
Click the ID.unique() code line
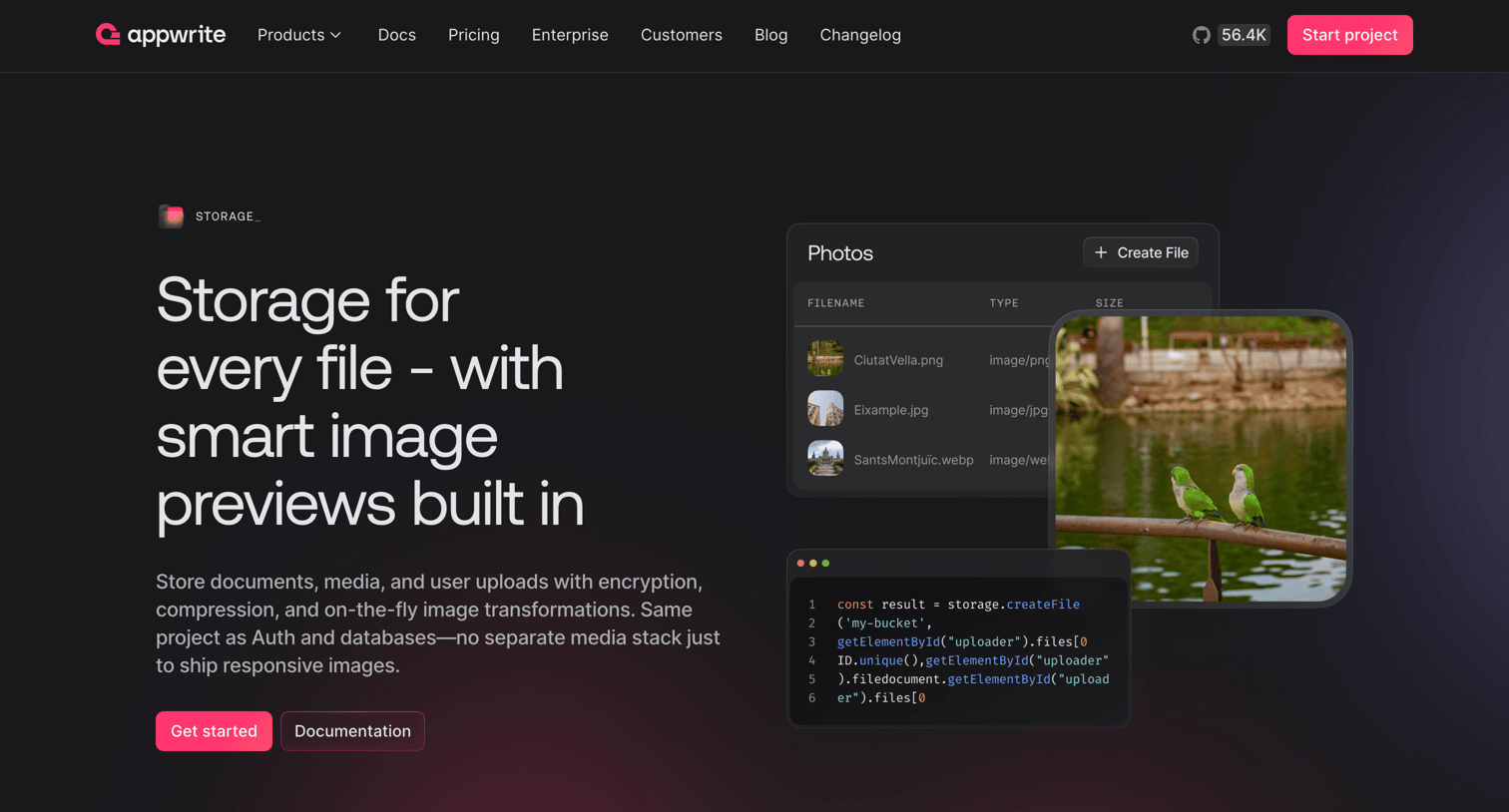point(973,660)
